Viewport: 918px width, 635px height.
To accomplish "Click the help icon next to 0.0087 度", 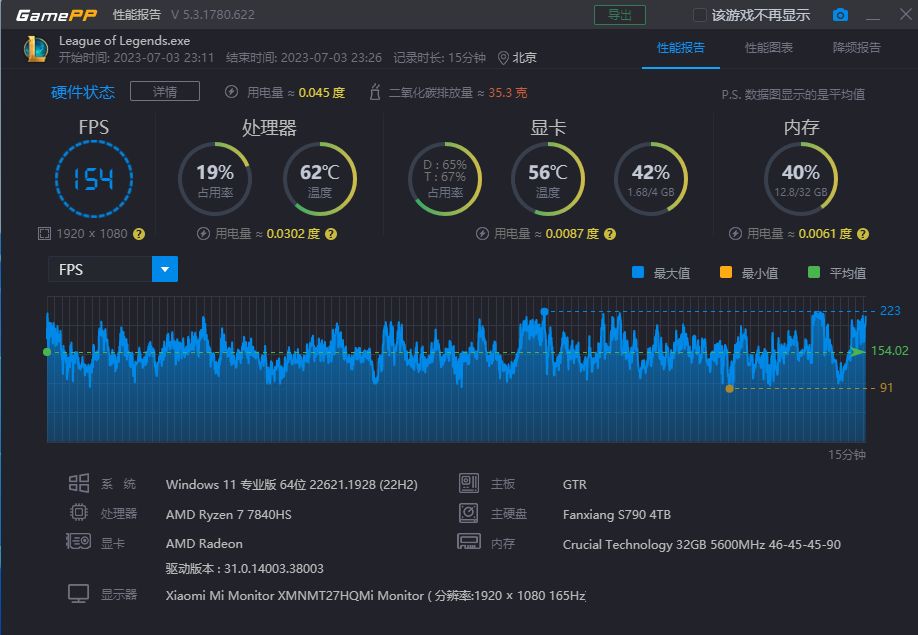I will 608,234.
